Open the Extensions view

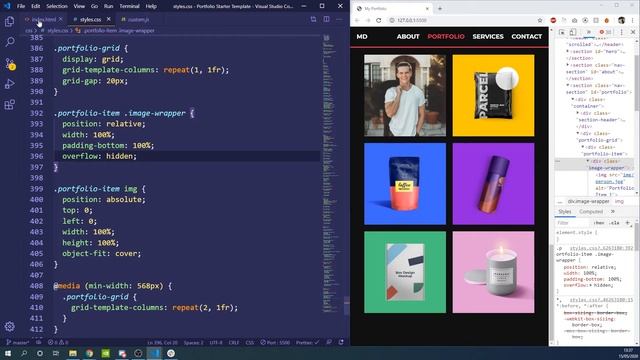(9, 104)
